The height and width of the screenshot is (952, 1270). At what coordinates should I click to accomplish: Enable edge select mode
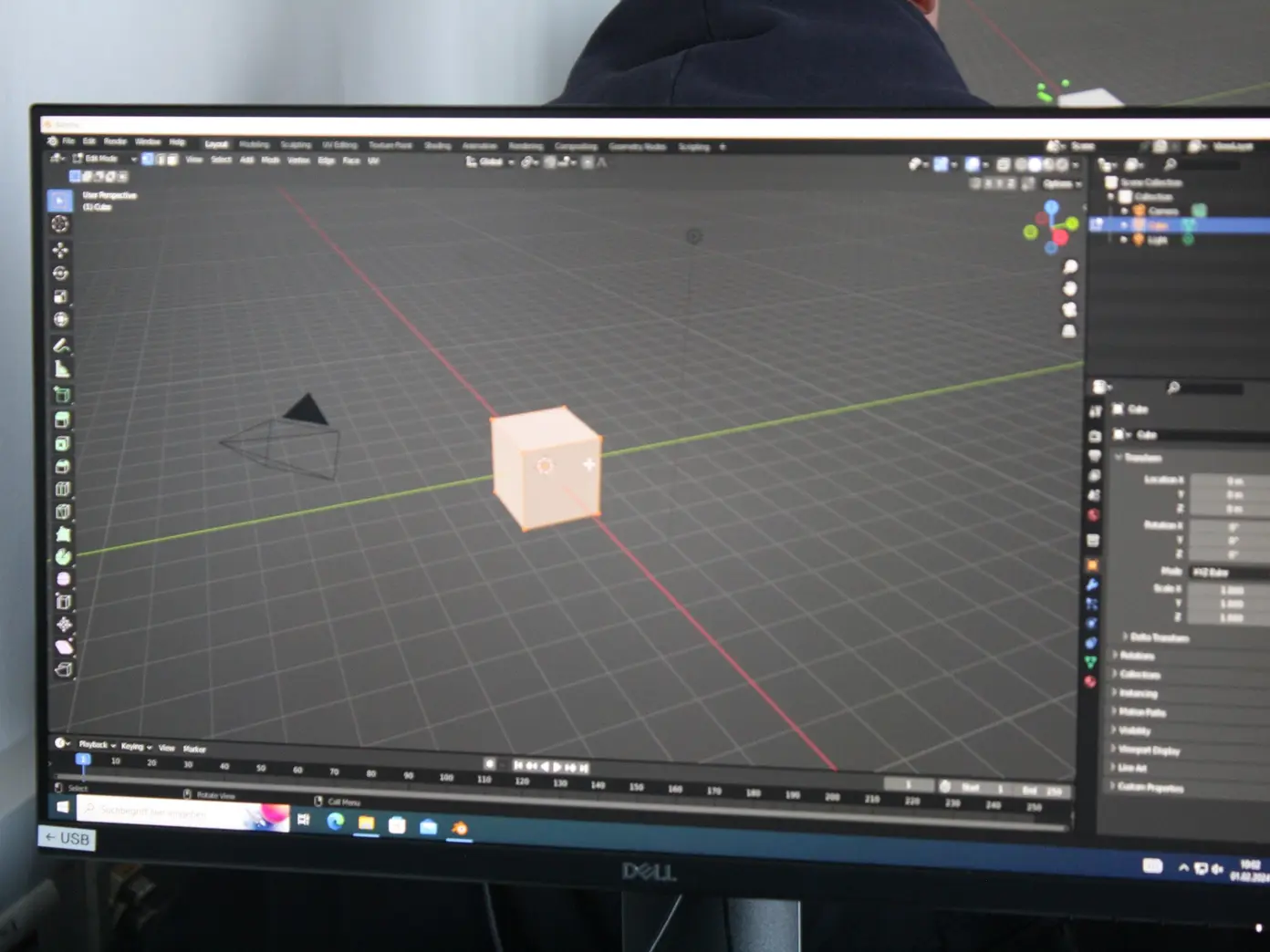[x=161, y=160]
